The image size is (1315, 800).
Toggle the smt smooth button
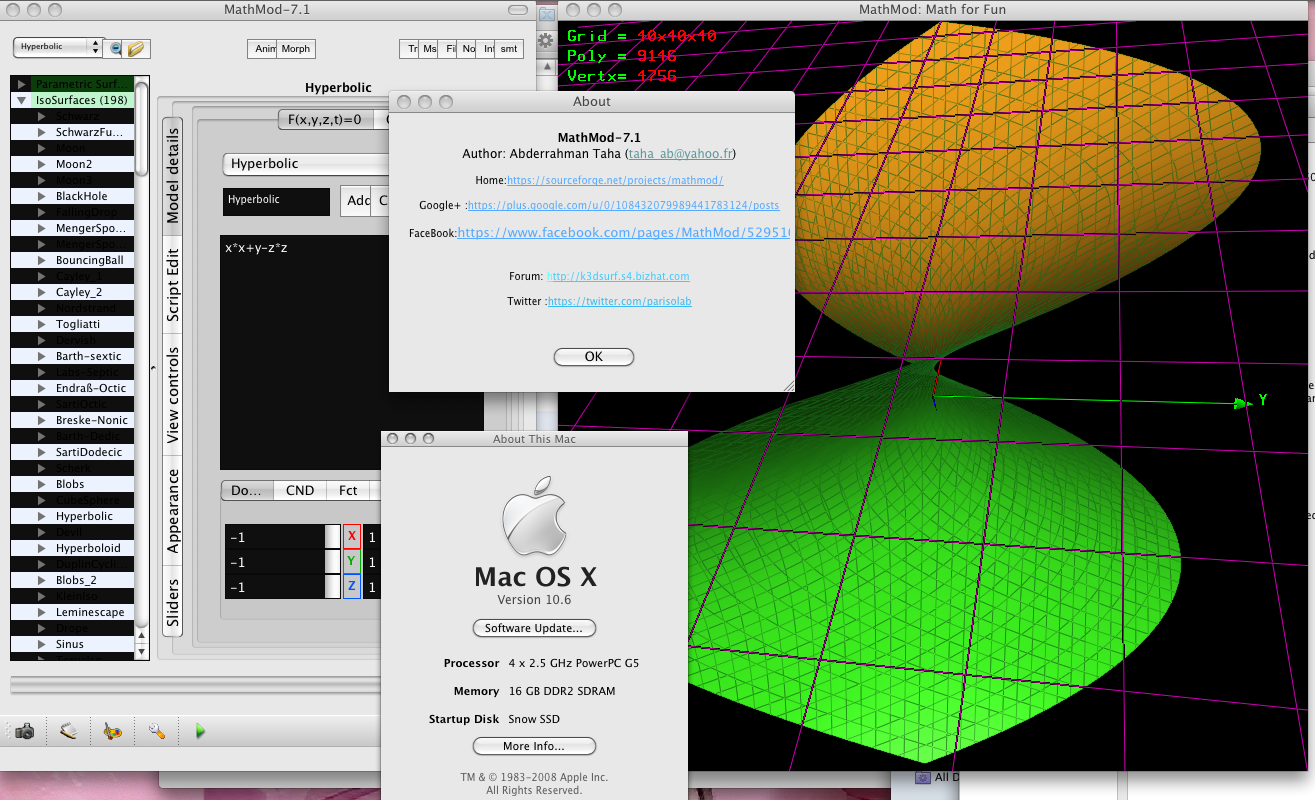510,48
